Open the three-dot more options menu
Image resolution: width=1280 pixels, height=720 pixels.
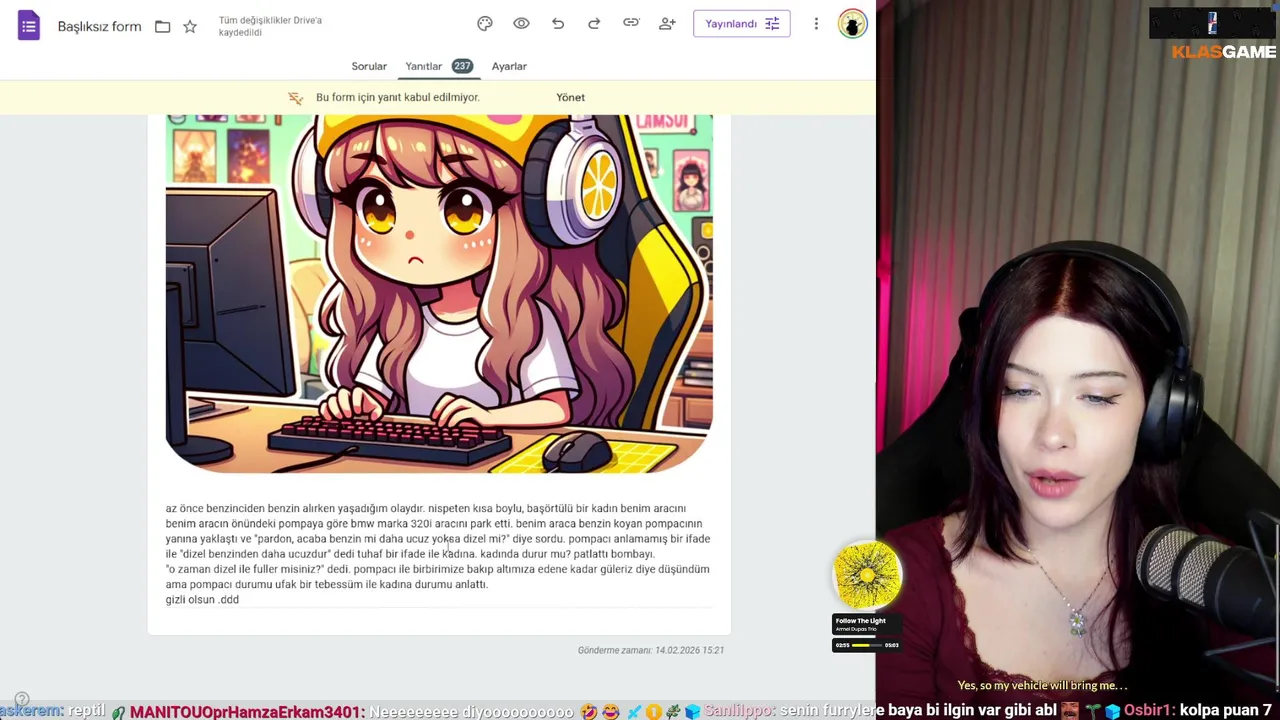pos(816,23)
